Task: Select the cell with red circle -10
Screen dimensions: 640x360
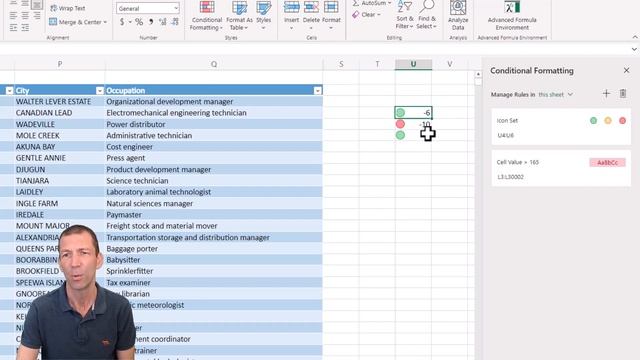Action: (x=413, y=124)
